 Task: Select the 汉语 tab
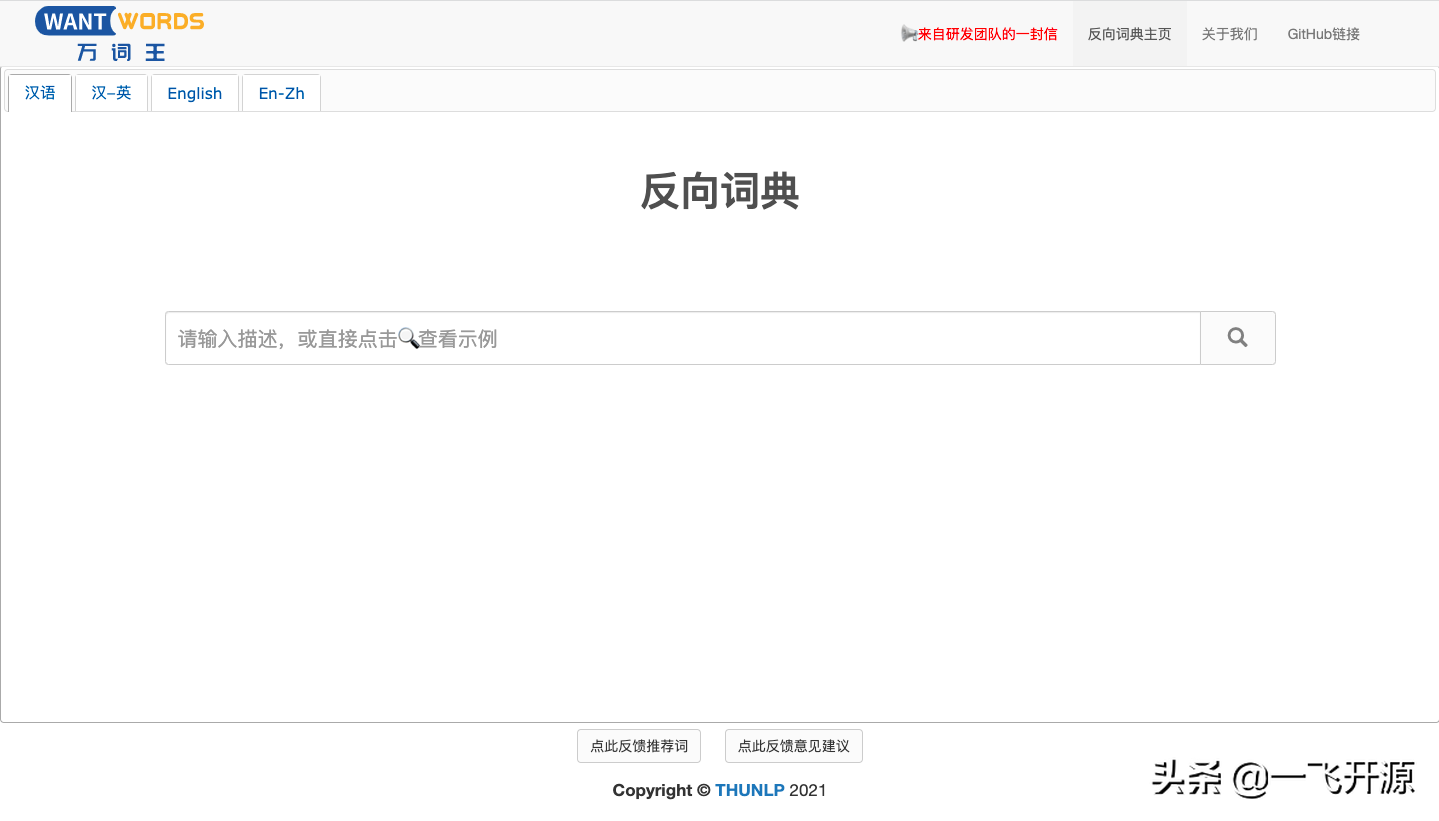tap(39, 92)
